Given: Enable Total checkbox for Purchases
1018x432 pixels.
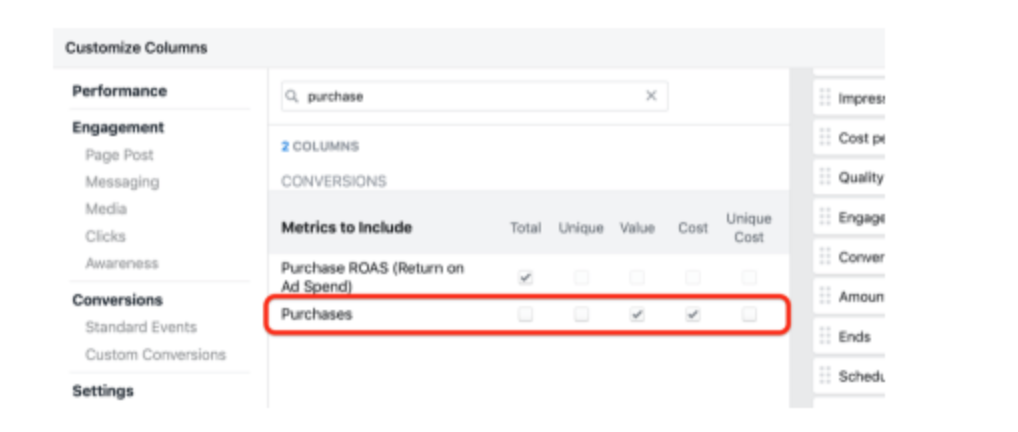Looking at the screenshot, I should (x=526, y=315).
